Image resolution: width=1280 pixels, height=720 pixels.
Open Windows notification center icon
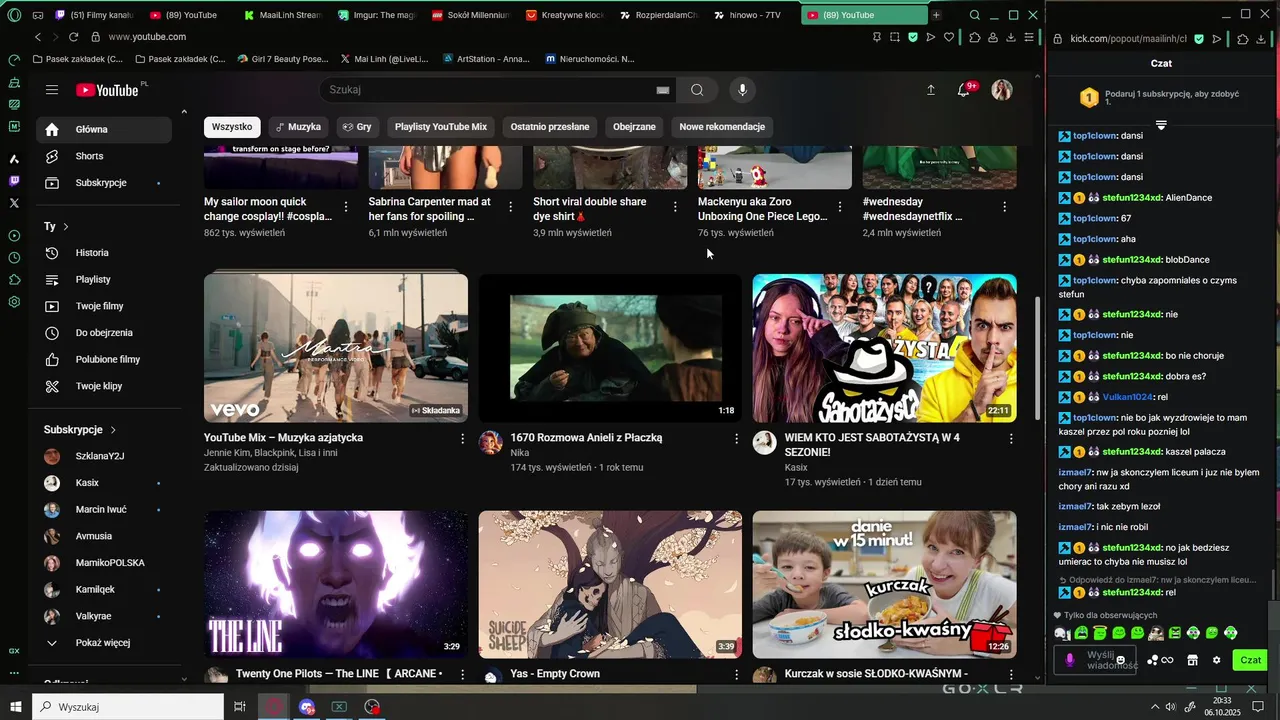[1258, 707]
